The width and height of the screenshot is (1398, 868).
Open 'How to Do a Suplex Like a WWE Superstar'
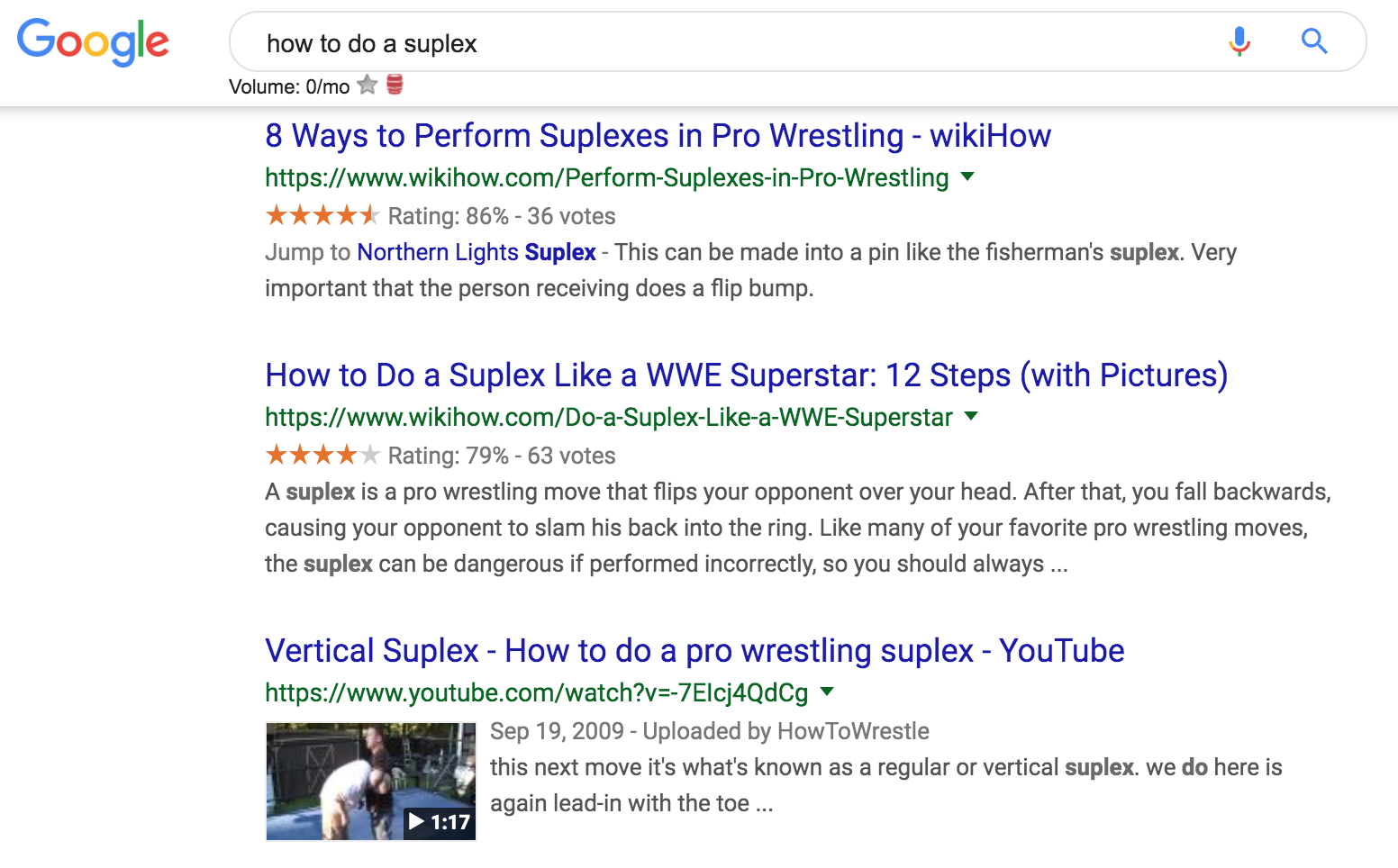[x=746, y=375]
